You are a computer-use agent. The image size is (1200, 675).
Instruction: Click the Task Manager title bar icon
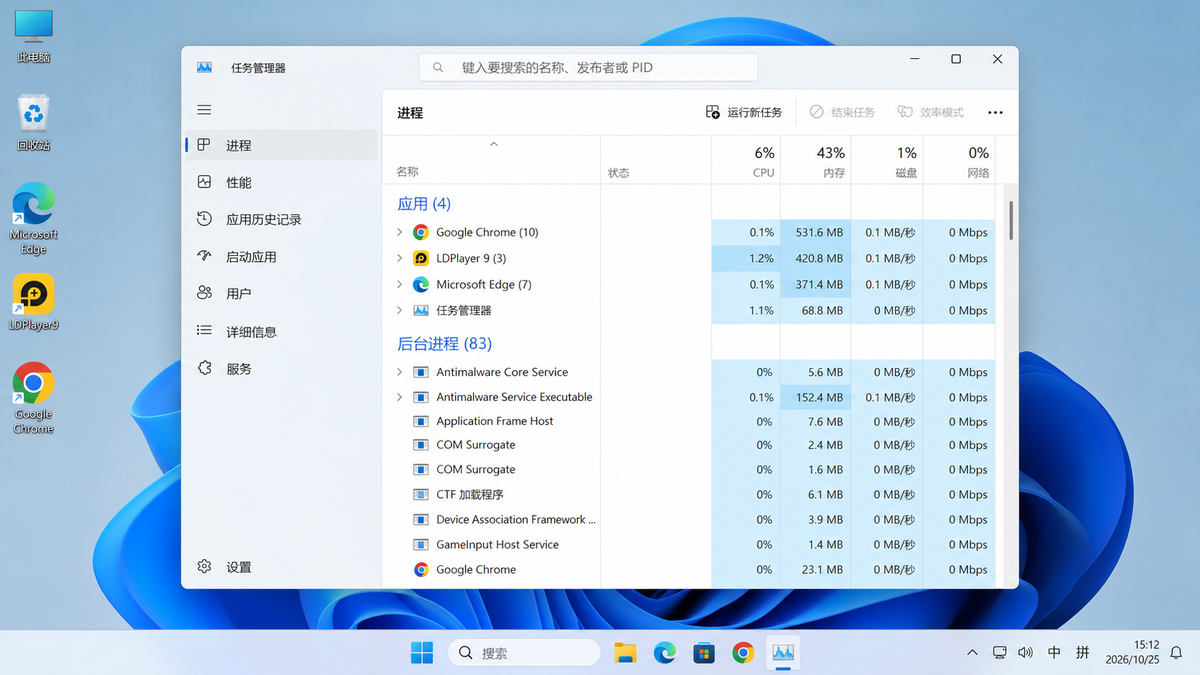tap(204, 67)
